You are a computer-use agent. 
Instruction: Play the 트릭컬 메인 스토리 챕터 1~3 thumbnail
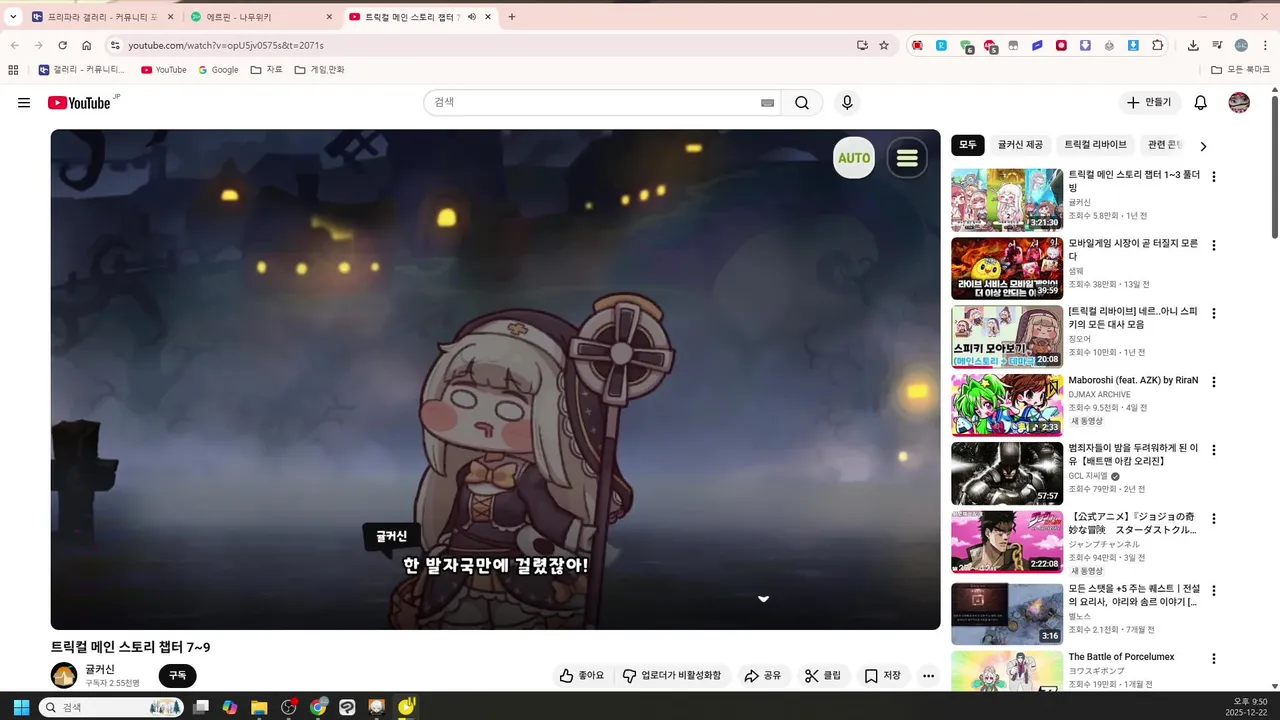1007,200
